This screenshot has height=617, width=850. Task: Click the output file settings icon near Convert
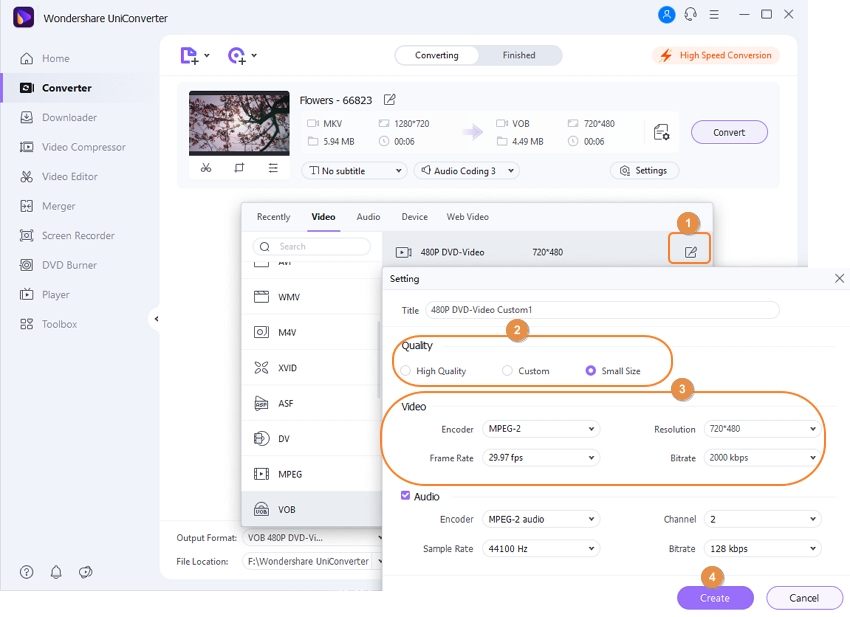[661, 132]
